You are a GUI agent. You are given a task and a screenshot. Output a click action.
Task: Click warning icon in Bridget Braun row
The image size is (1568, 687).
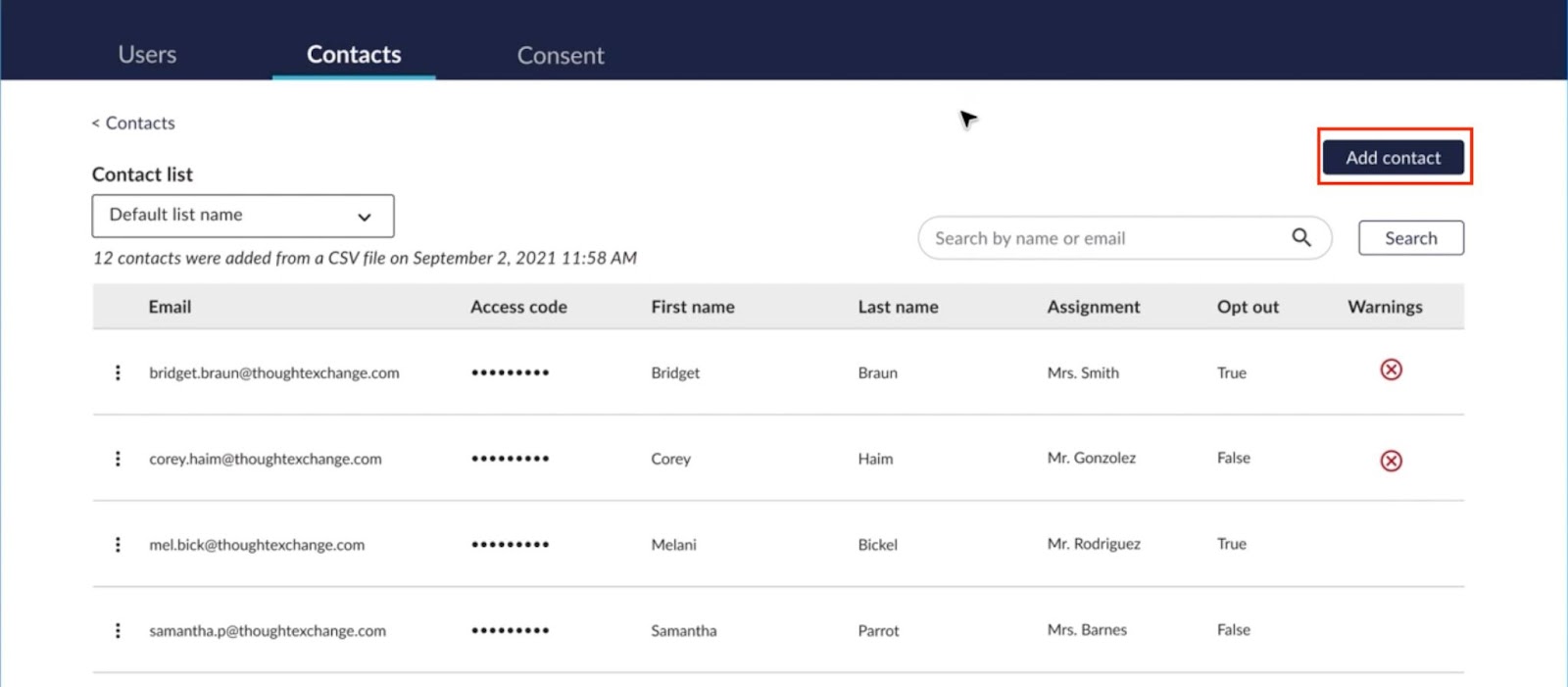1391,369
